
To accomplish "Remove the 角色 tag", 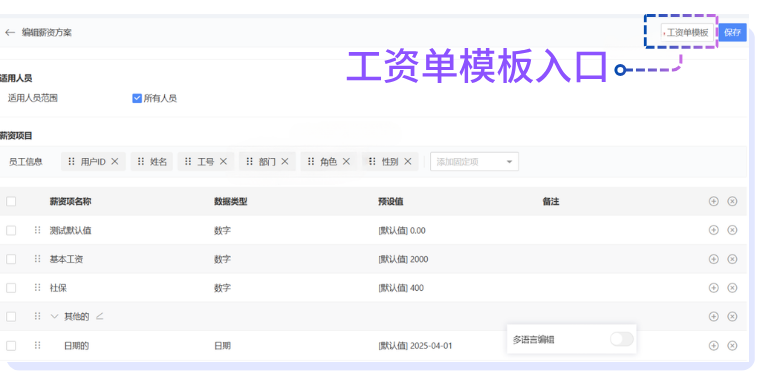I will point(346,162).
